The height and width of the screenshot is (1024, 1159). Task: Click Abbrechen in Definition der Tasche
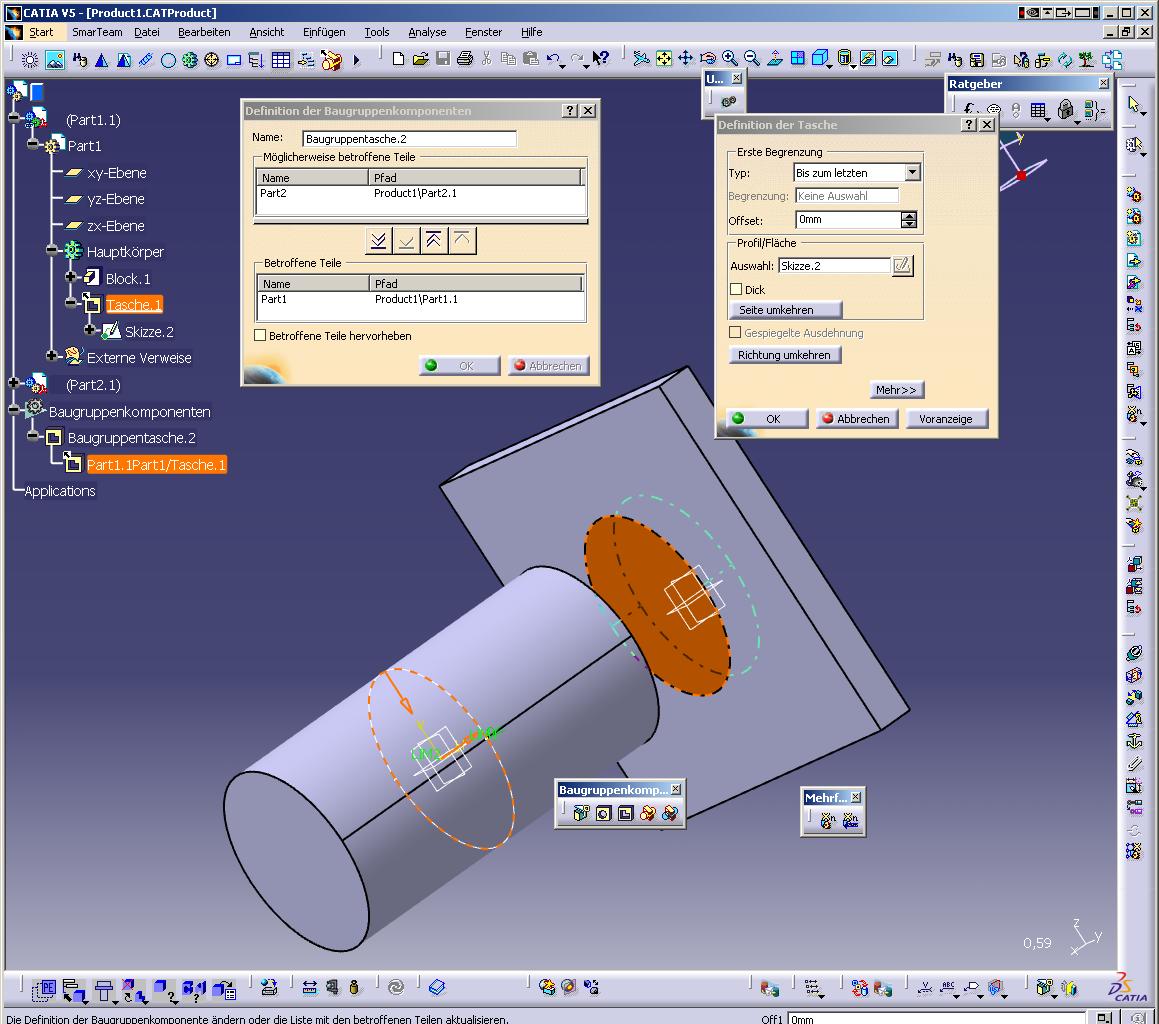tap(857, 418)
